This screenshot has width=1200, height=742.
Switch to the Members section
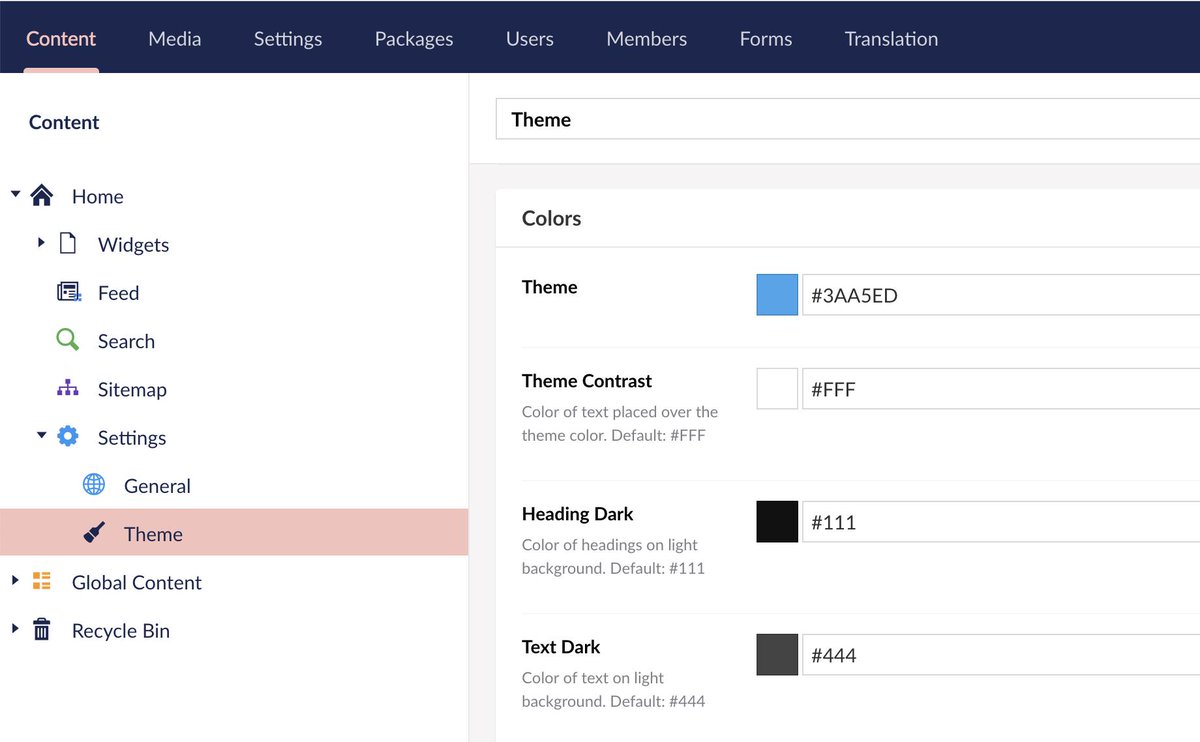pos(647,39)
